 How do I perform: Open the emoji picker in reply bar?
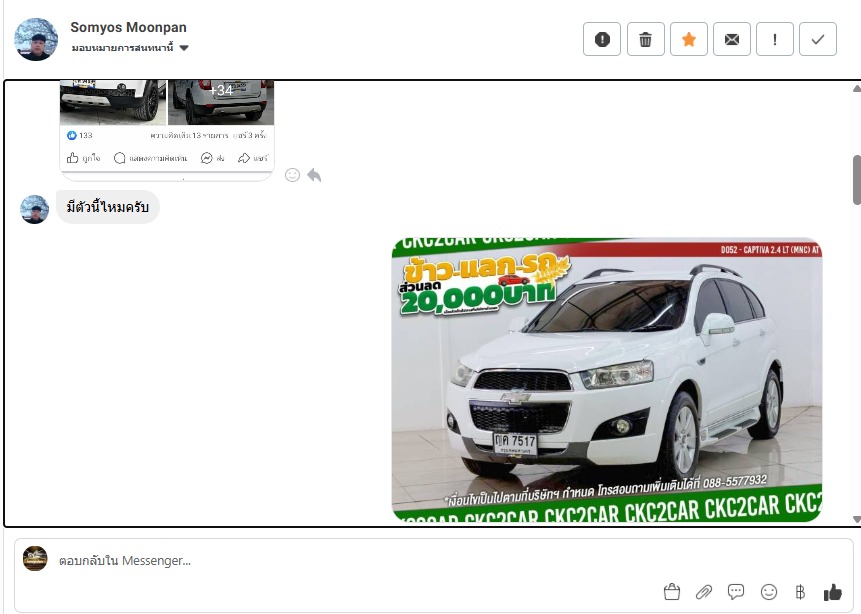pos(769,592)
